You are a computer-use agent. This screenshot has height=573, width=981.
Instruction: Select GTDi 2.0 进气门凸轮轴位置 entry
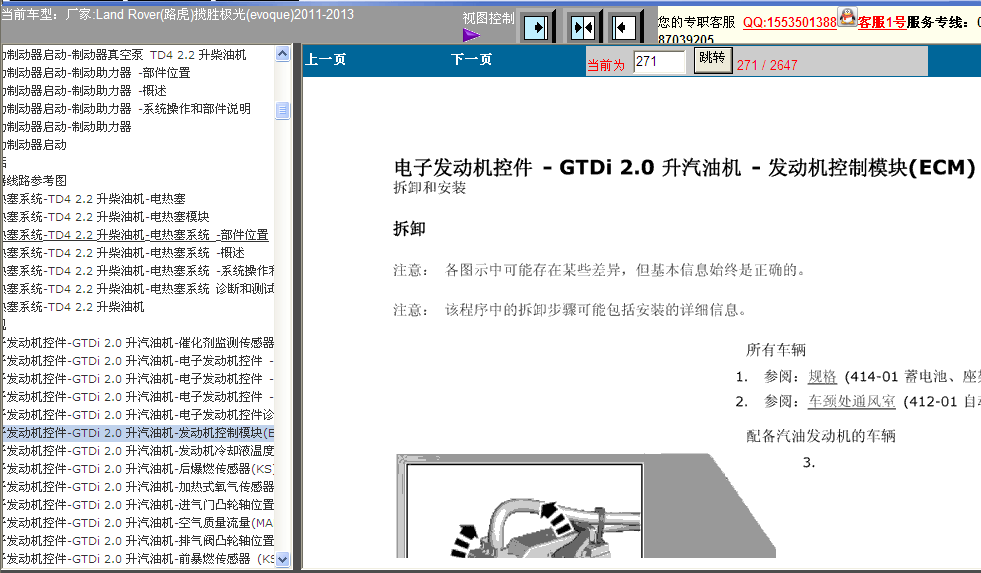[x=138, y=505]
